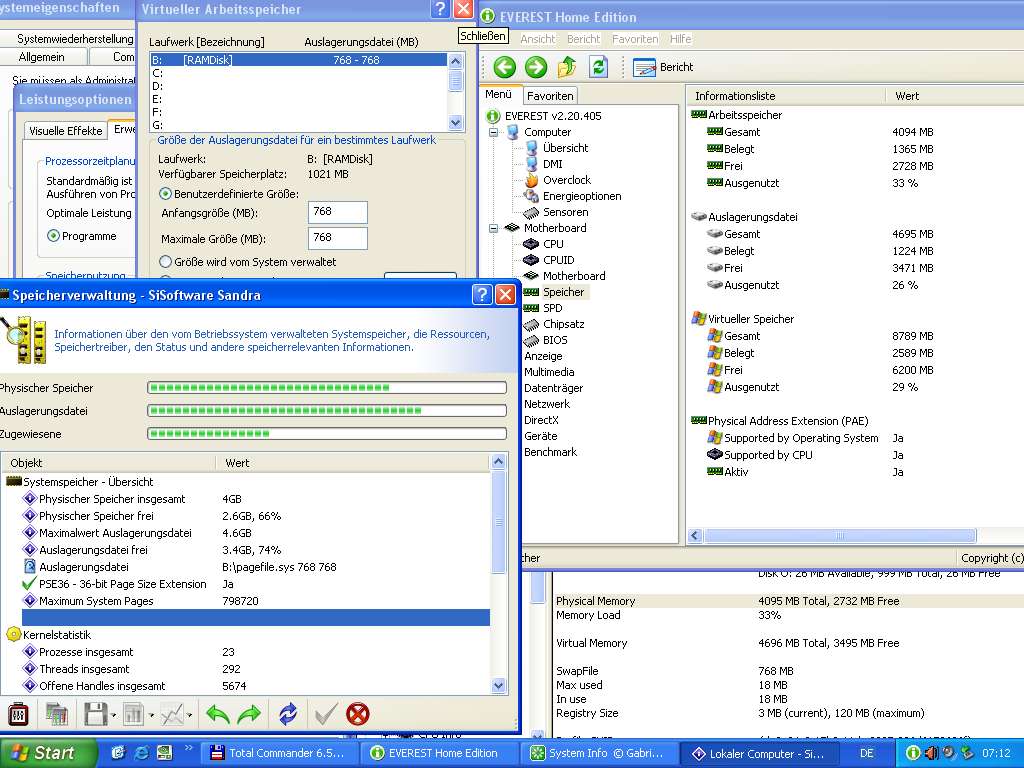Select Übersicht in EVEREST tree

(x=565, y=148)
